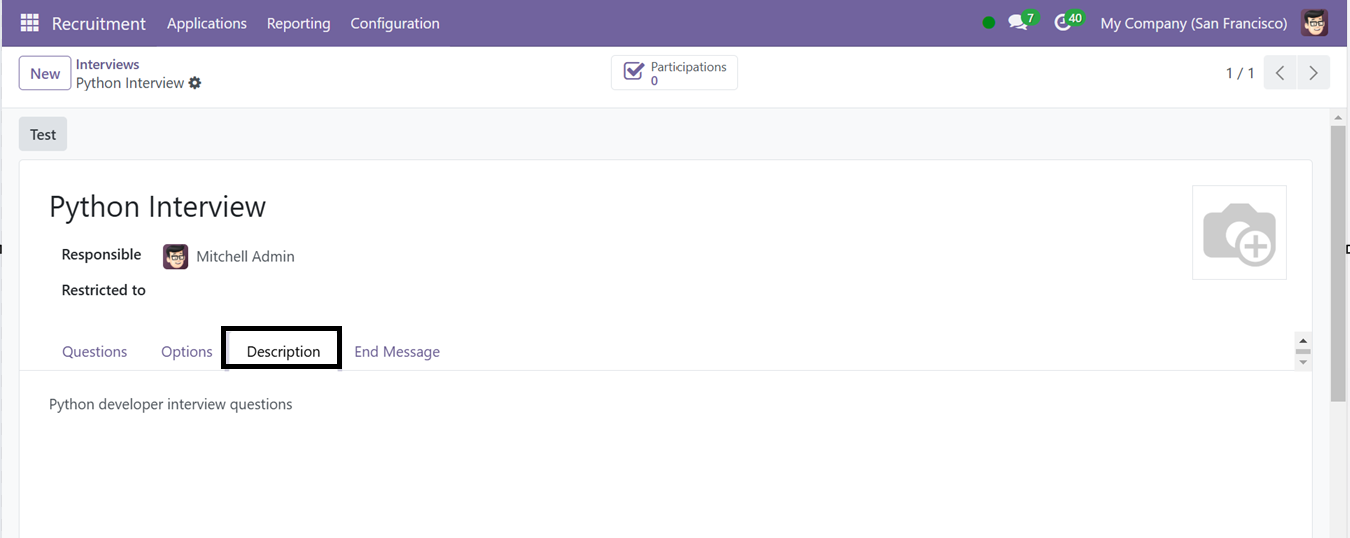Go back via Interviews breadcrumb link
Screen dimensions: 1350x538
coord(108,64)
